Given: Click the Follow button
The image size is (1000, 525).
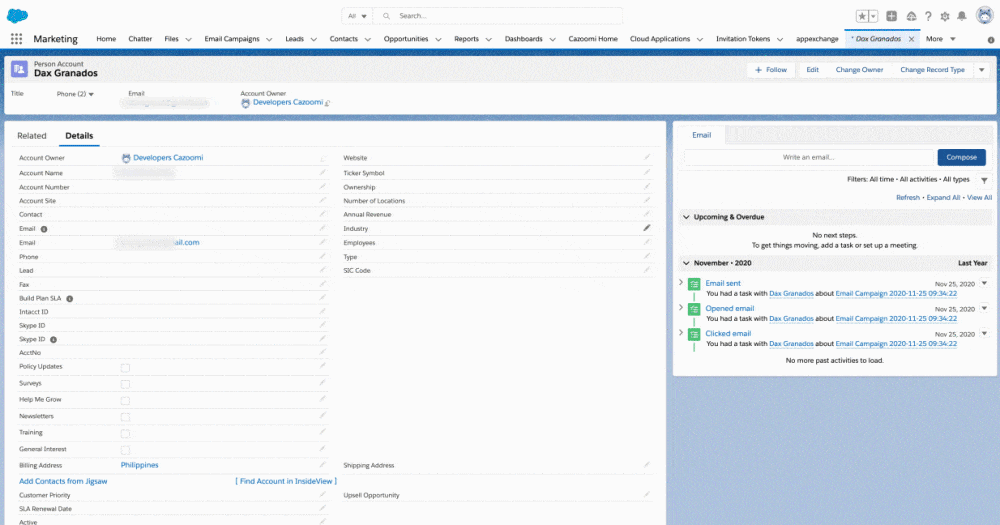Looking at the screenshot, I should point(770,70).
